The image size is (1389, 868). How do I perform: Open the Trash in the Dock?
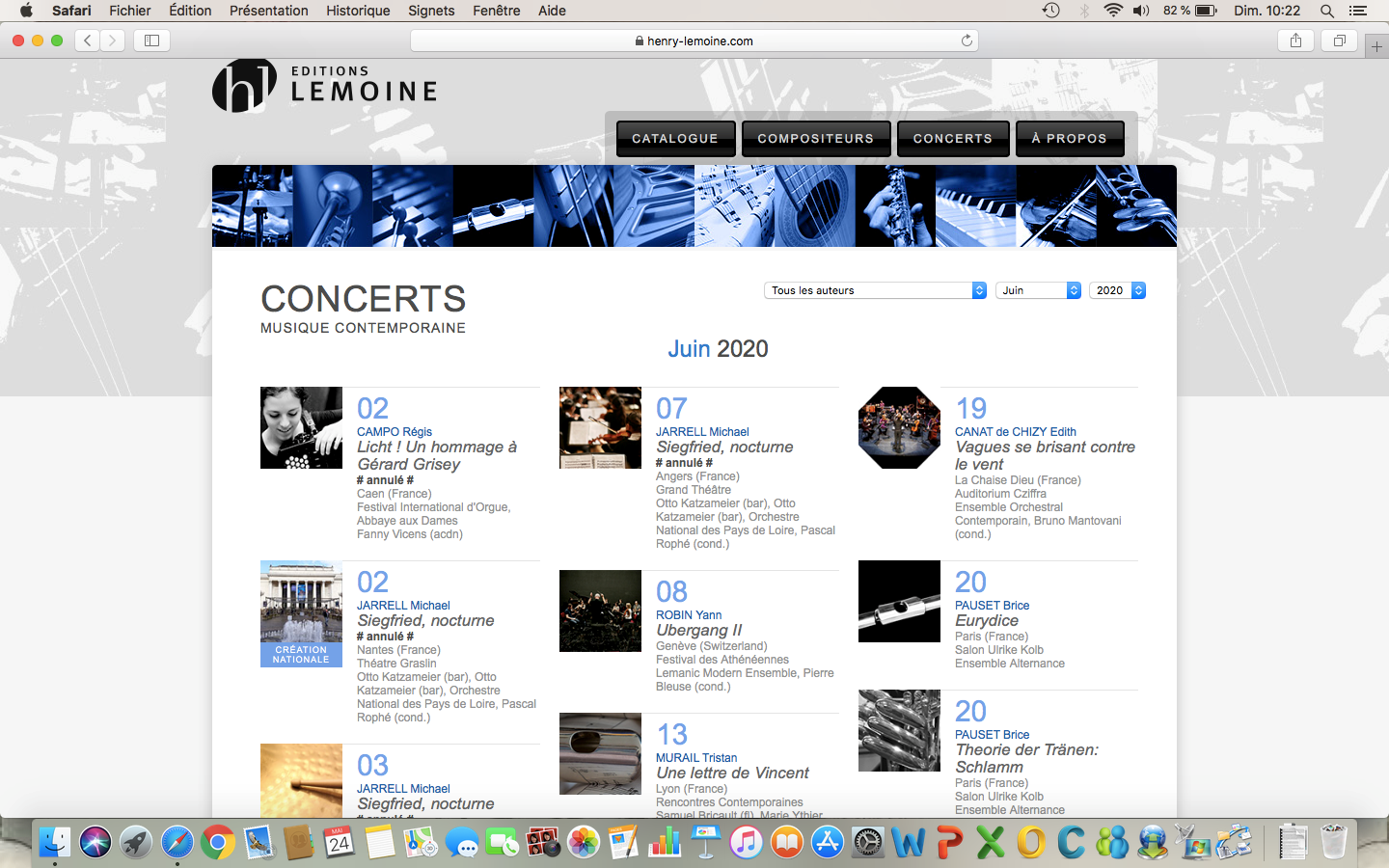coord(1334,843)
